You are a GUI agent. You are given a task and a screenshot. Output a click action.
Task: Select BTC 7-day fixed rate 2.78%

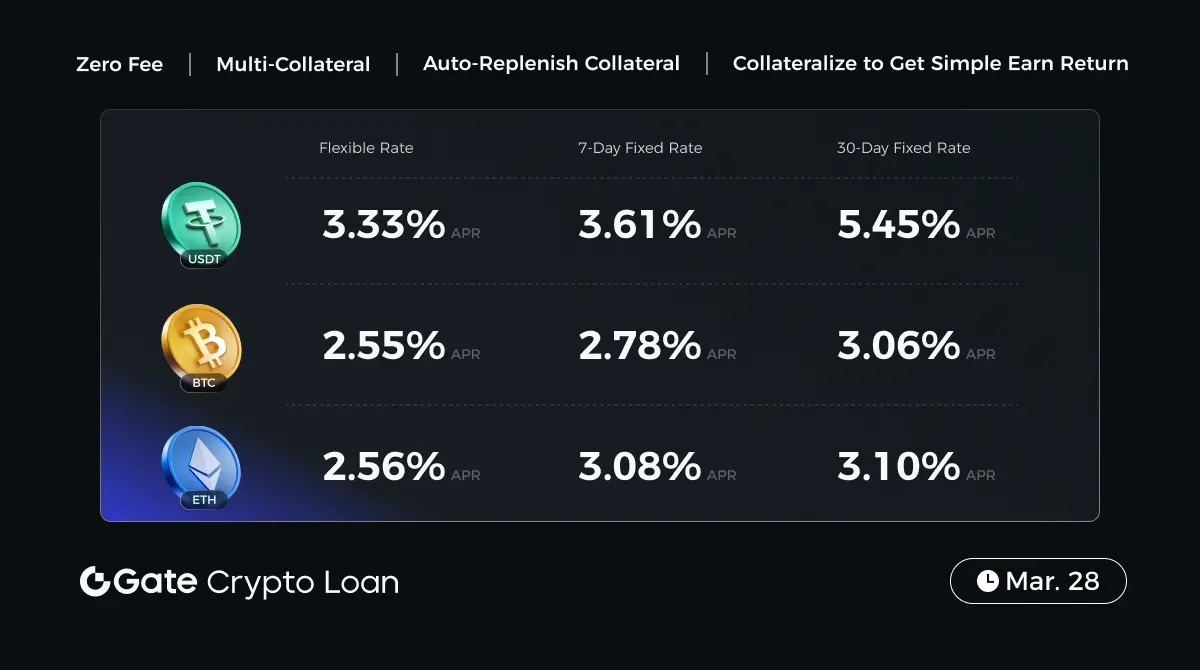(640, 346)
